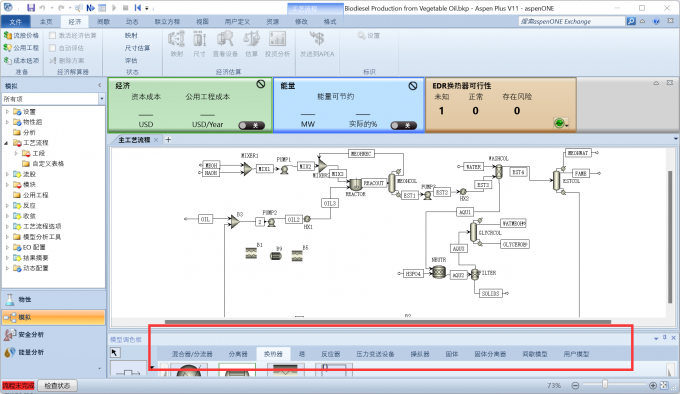The image size is (680, 394).
Task: Open utilities (公用工程) in the economics ribbon
Action: tap(21, 48)
